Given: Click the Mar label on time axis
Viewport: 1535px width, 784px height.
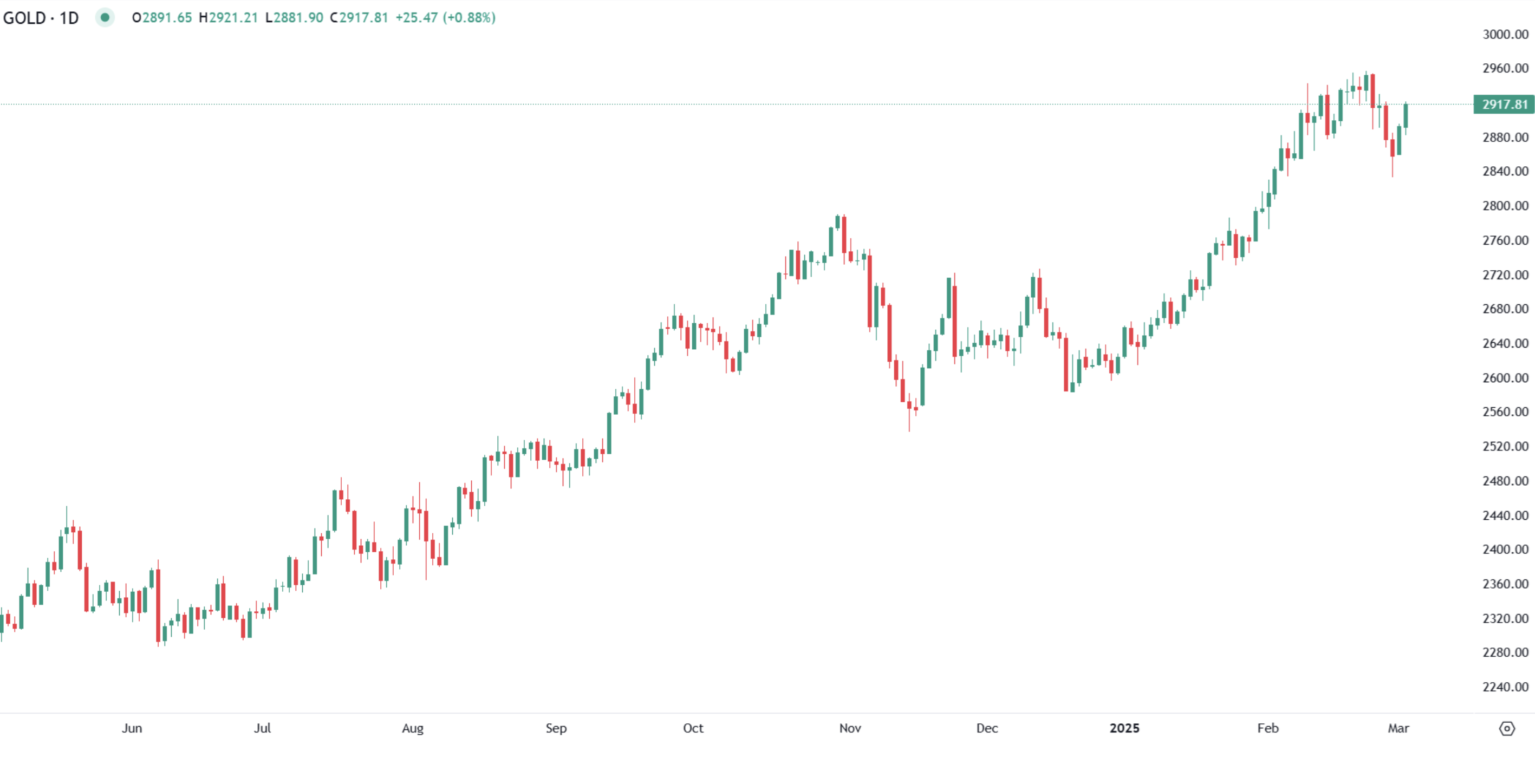Looking at the screenshot, I should [x=1398, y=728].
